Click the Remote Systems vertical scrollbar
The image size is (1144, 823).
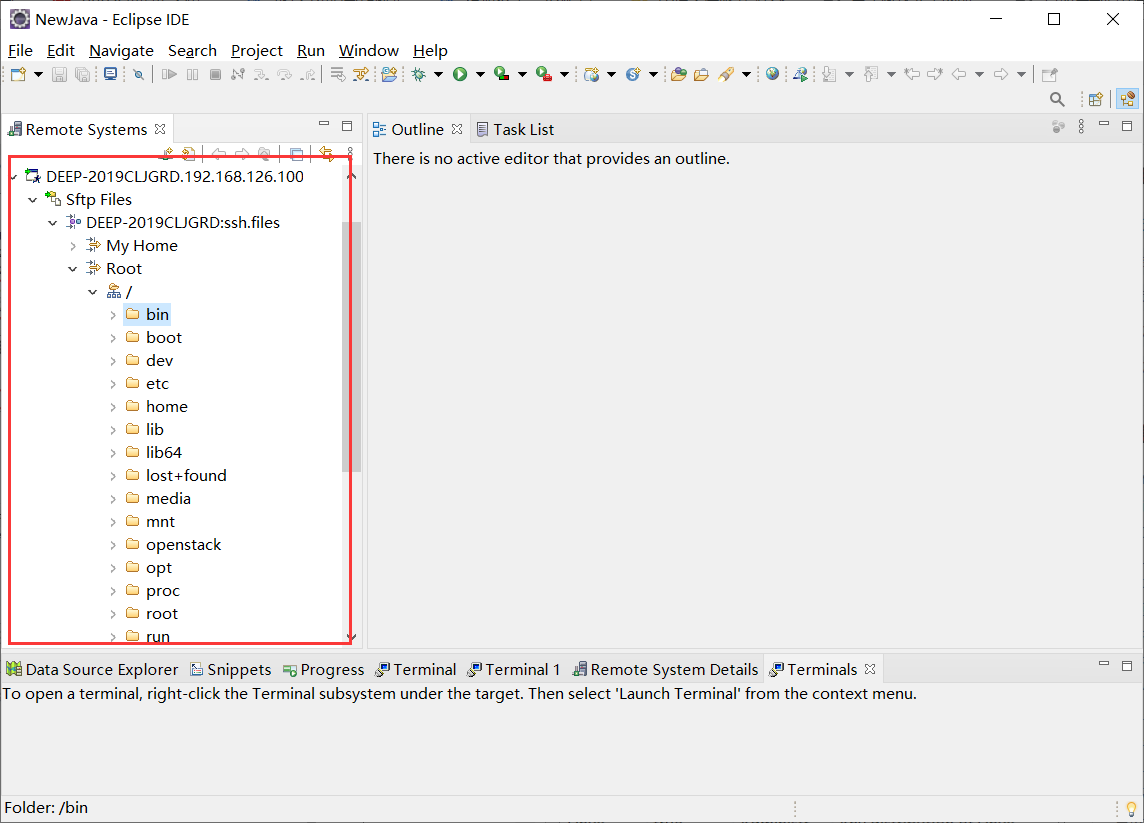click(352, 350)
